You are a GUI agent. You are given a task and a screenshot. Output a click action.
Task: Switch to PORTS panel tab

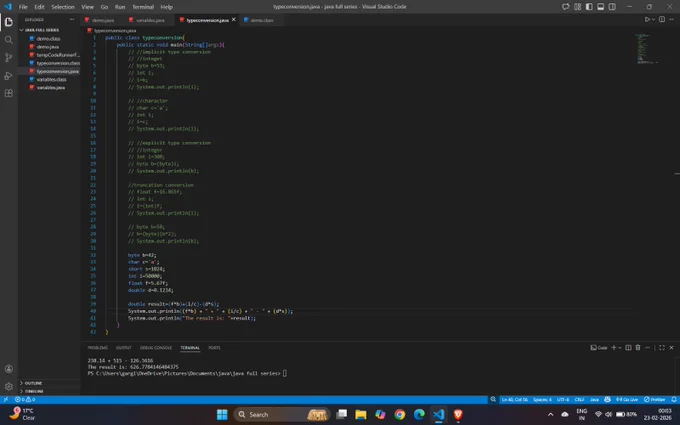[214, 348]
